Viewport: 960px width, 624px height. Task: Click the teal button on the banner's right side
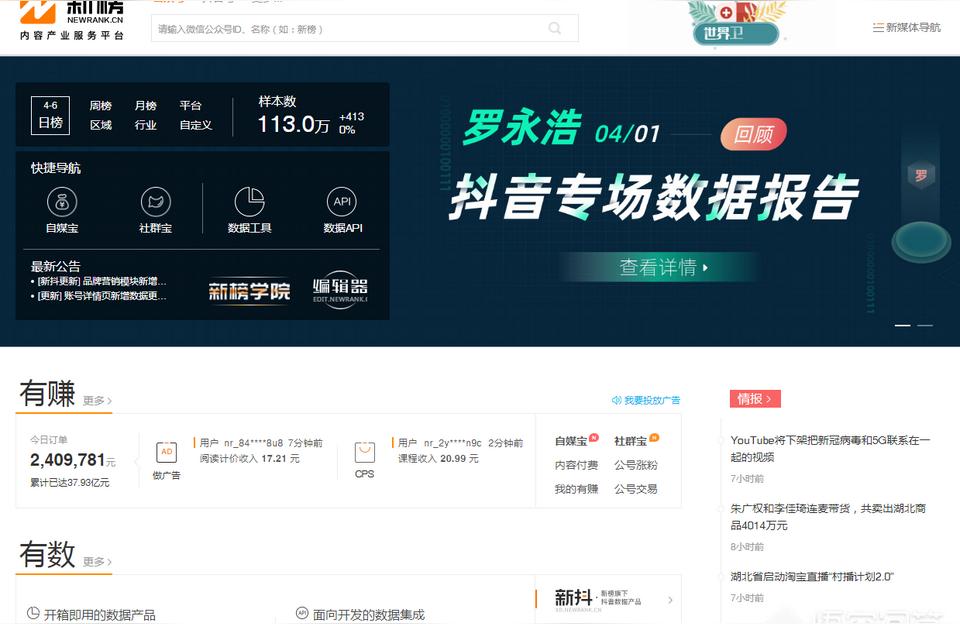[920, 241]
